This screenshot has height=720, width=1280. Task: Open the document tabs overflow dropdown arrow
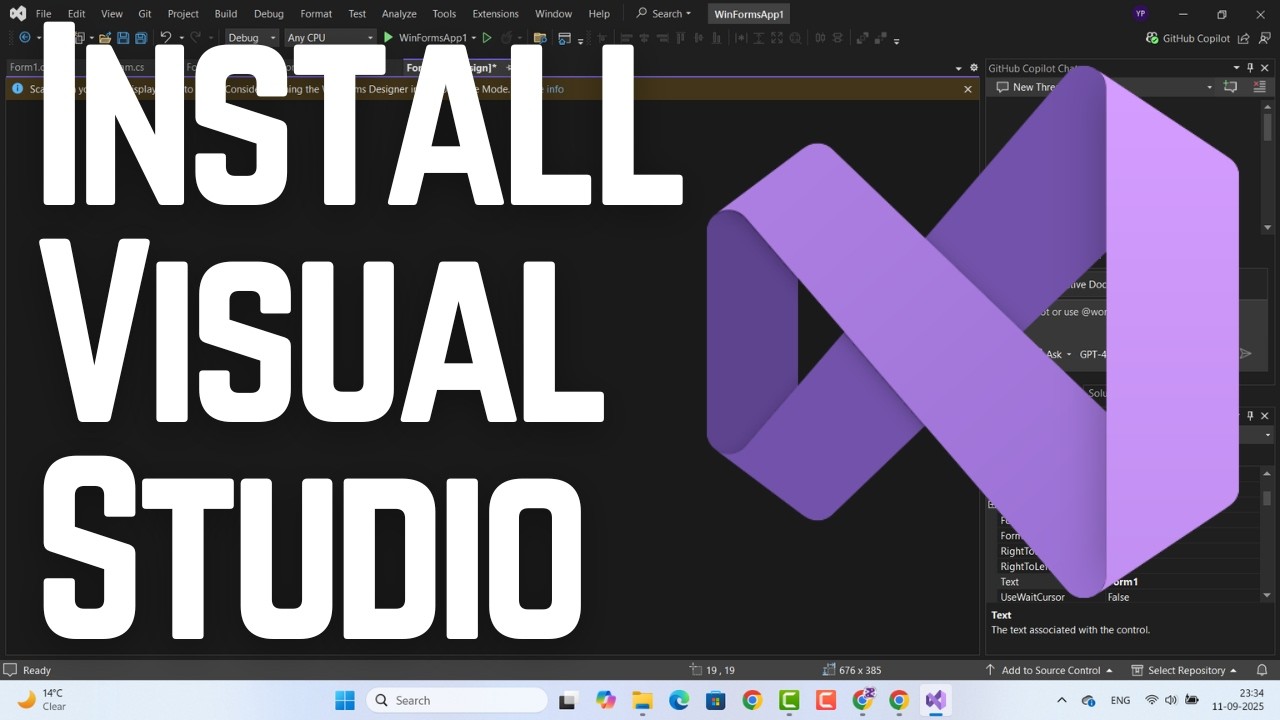point(959,68)
